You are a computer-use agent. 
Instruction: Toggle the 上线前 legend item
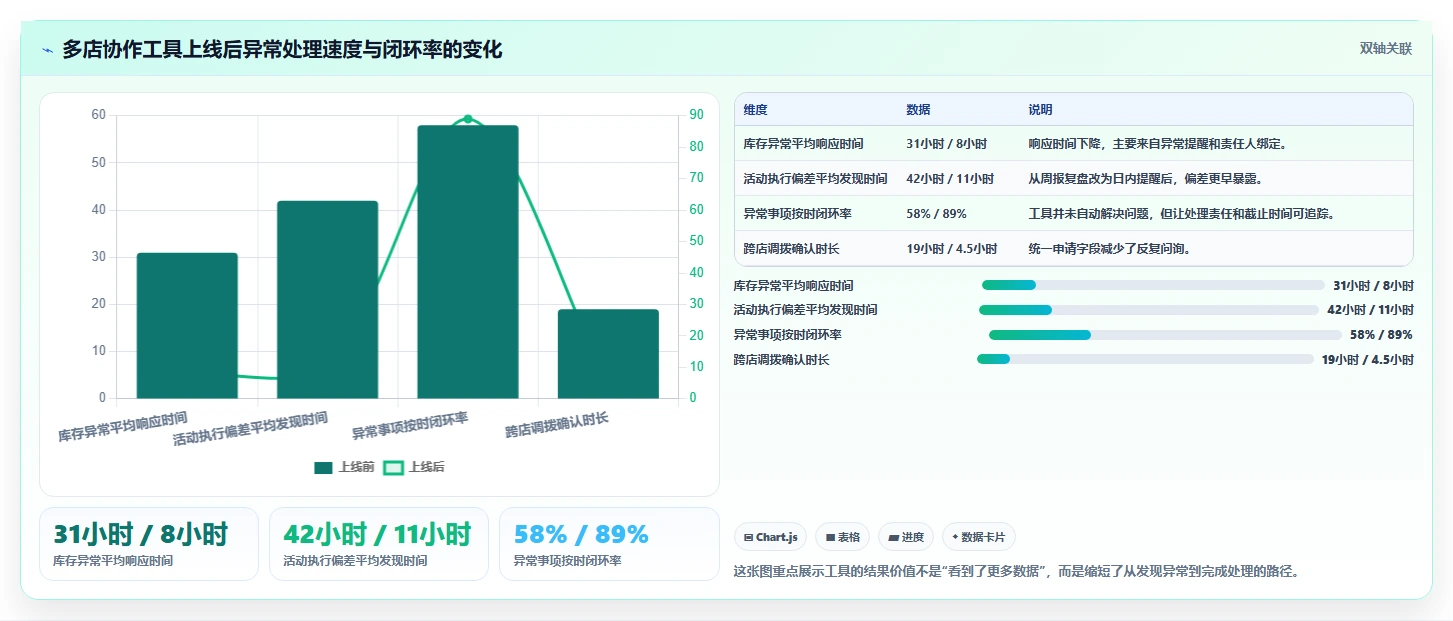344,467
